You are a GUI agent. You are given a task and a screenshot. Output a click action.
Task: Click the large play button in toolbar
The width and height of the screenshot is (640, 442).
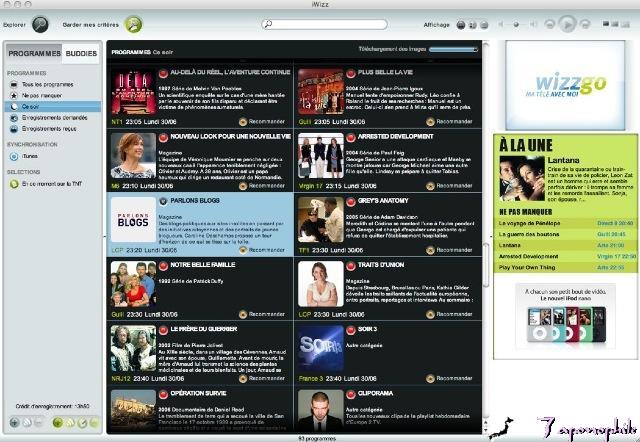coord(567,24)
